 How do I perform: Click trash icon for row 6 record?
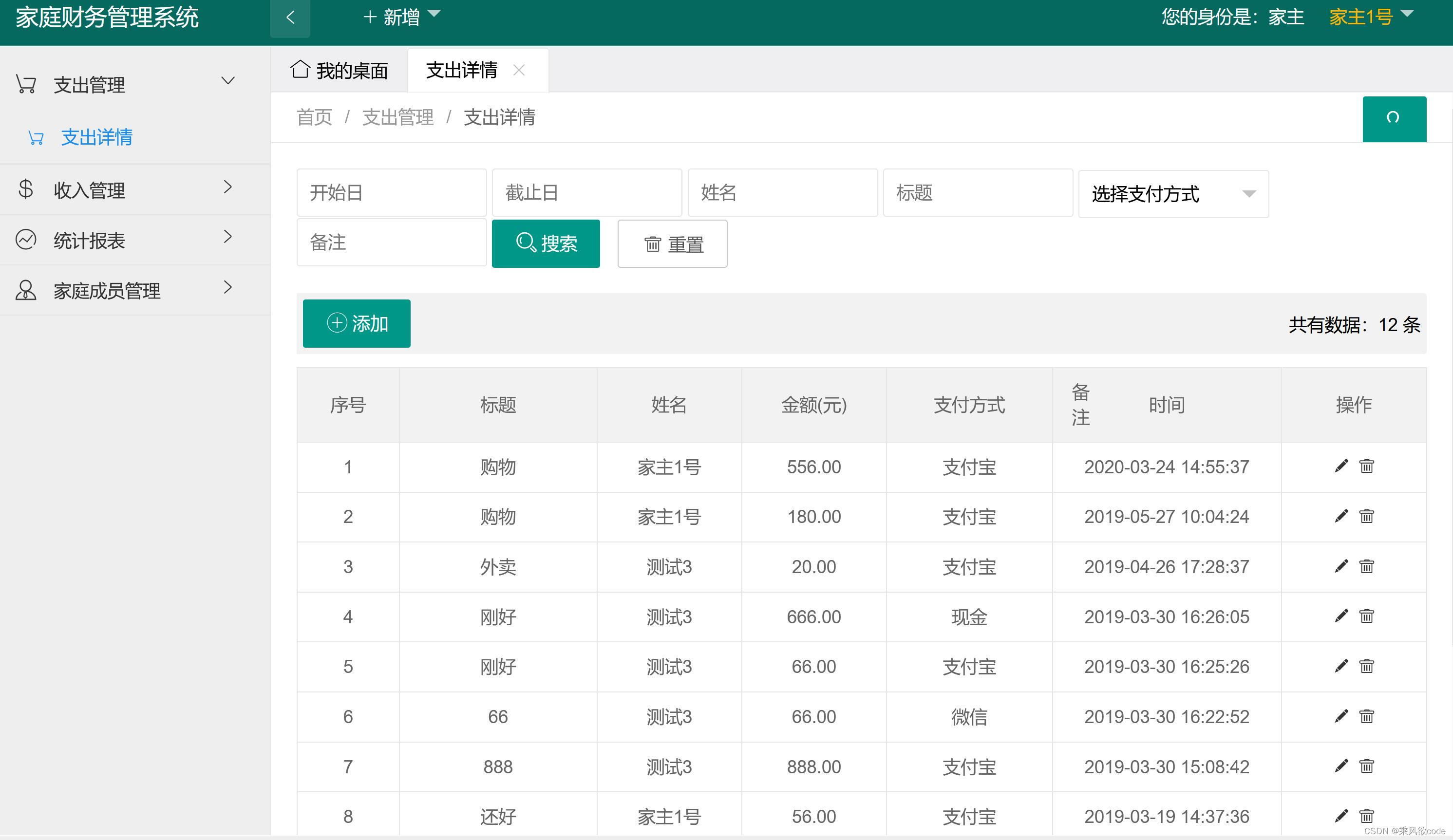point(1366,716)
